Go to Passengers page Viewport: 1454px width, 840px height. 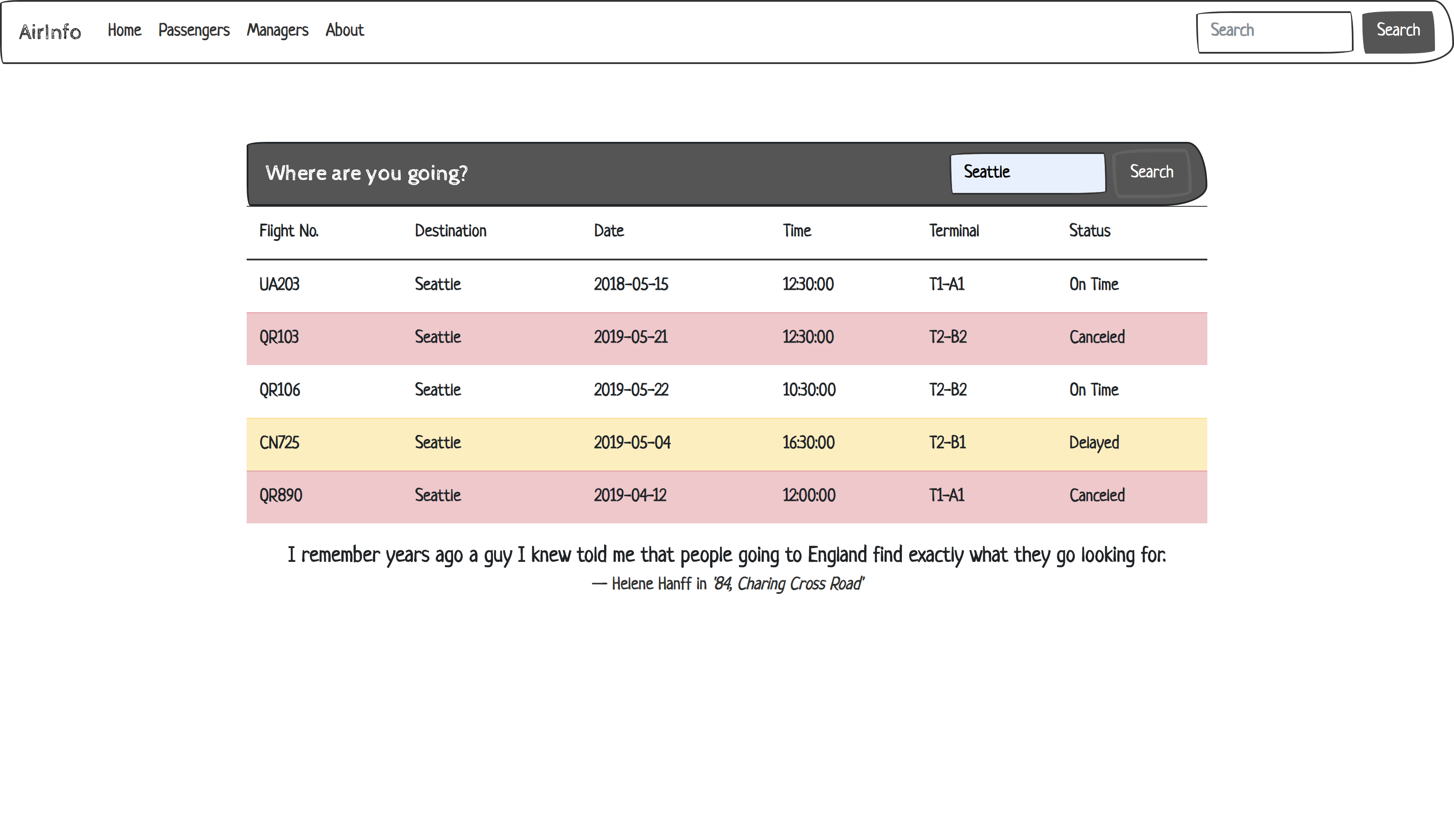194,30
